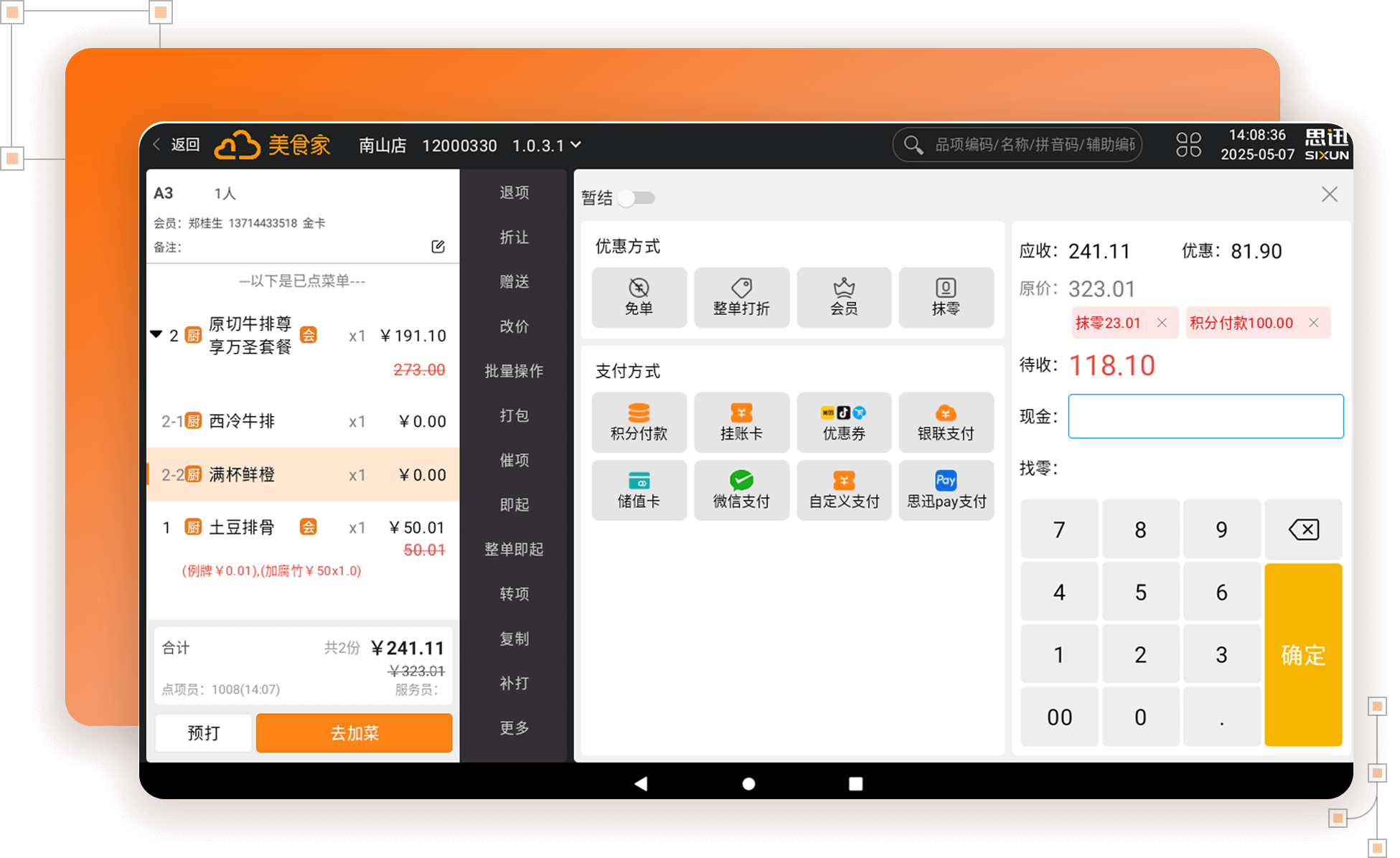Click 返回 to go back

click(x=177, y=145)
